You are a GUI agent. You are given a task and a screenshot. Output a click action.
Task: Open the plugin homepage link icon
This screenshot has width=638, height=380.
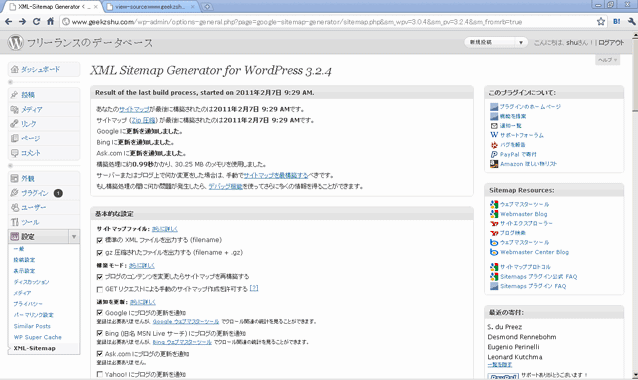494,107
